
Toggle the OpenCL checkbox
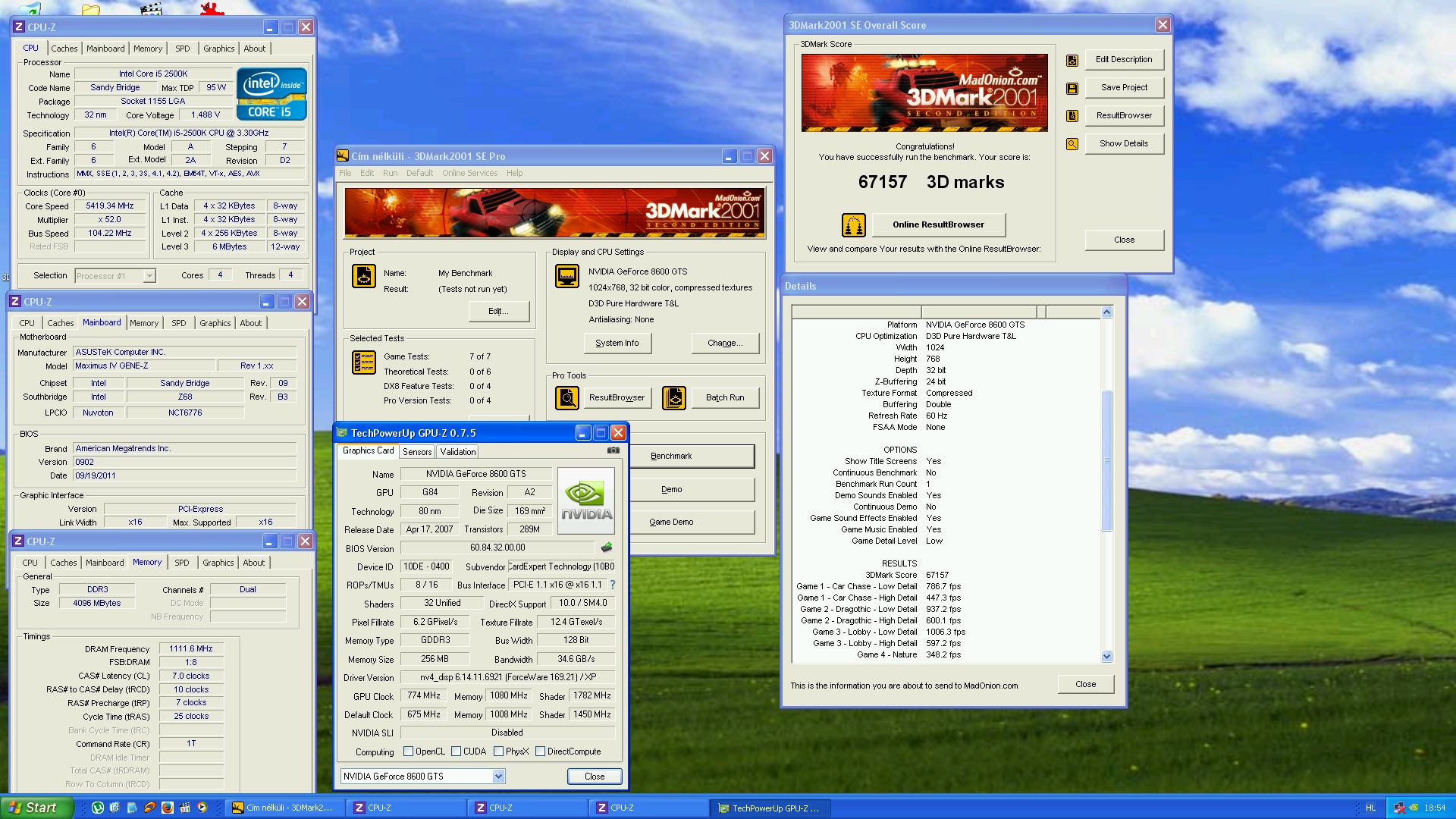point(409,752)
